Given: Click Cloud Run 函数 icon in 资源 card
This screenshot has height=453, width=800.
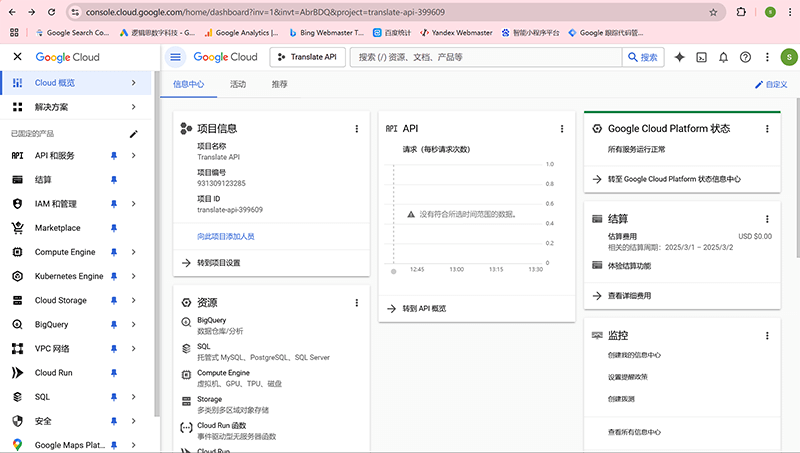Looking at the screenshot, I should point(186,428).
